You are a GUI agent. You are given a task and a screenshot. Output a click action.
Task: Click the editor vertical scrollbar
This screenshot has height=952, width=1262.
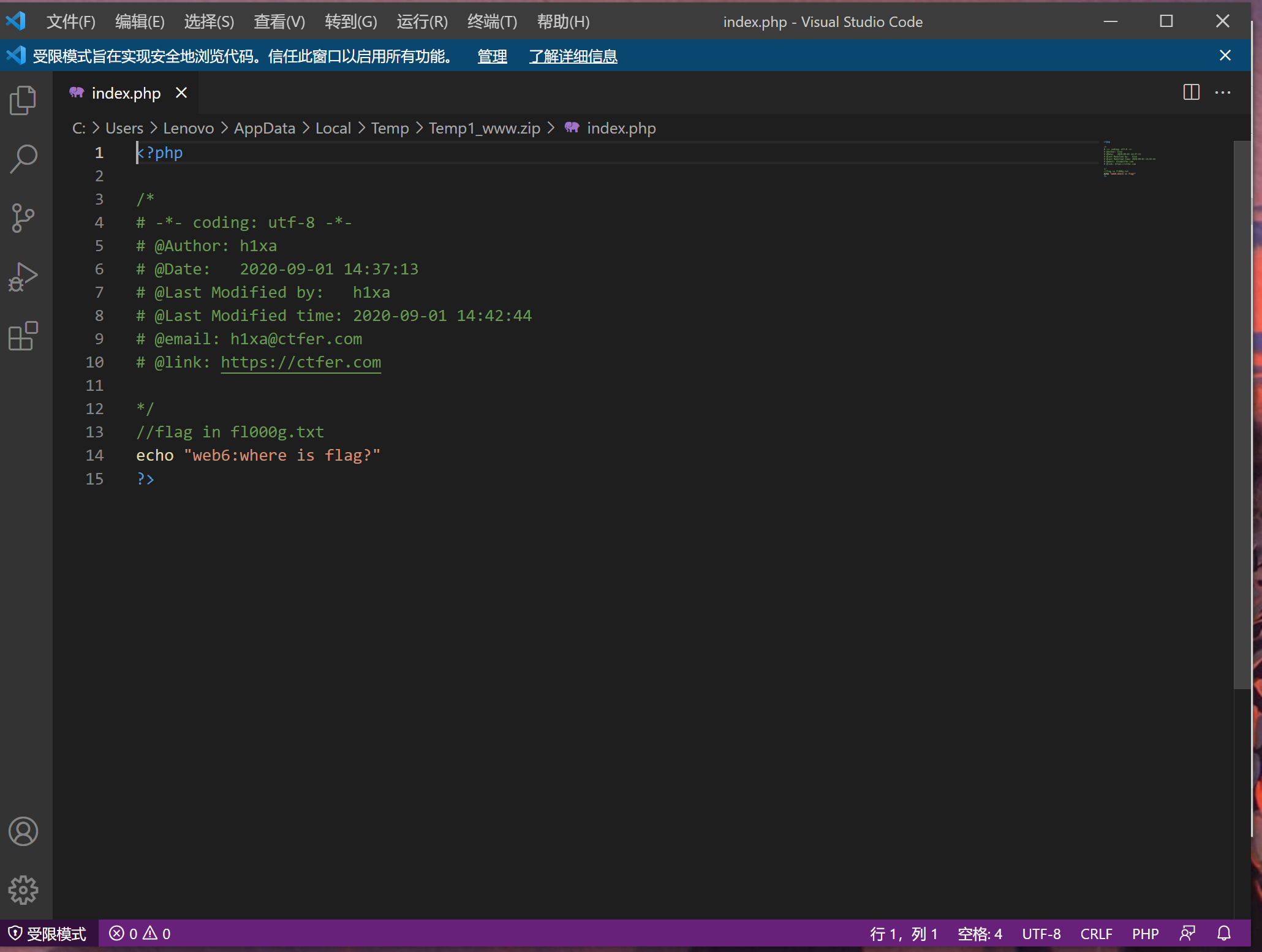[x=1242, y=415]
